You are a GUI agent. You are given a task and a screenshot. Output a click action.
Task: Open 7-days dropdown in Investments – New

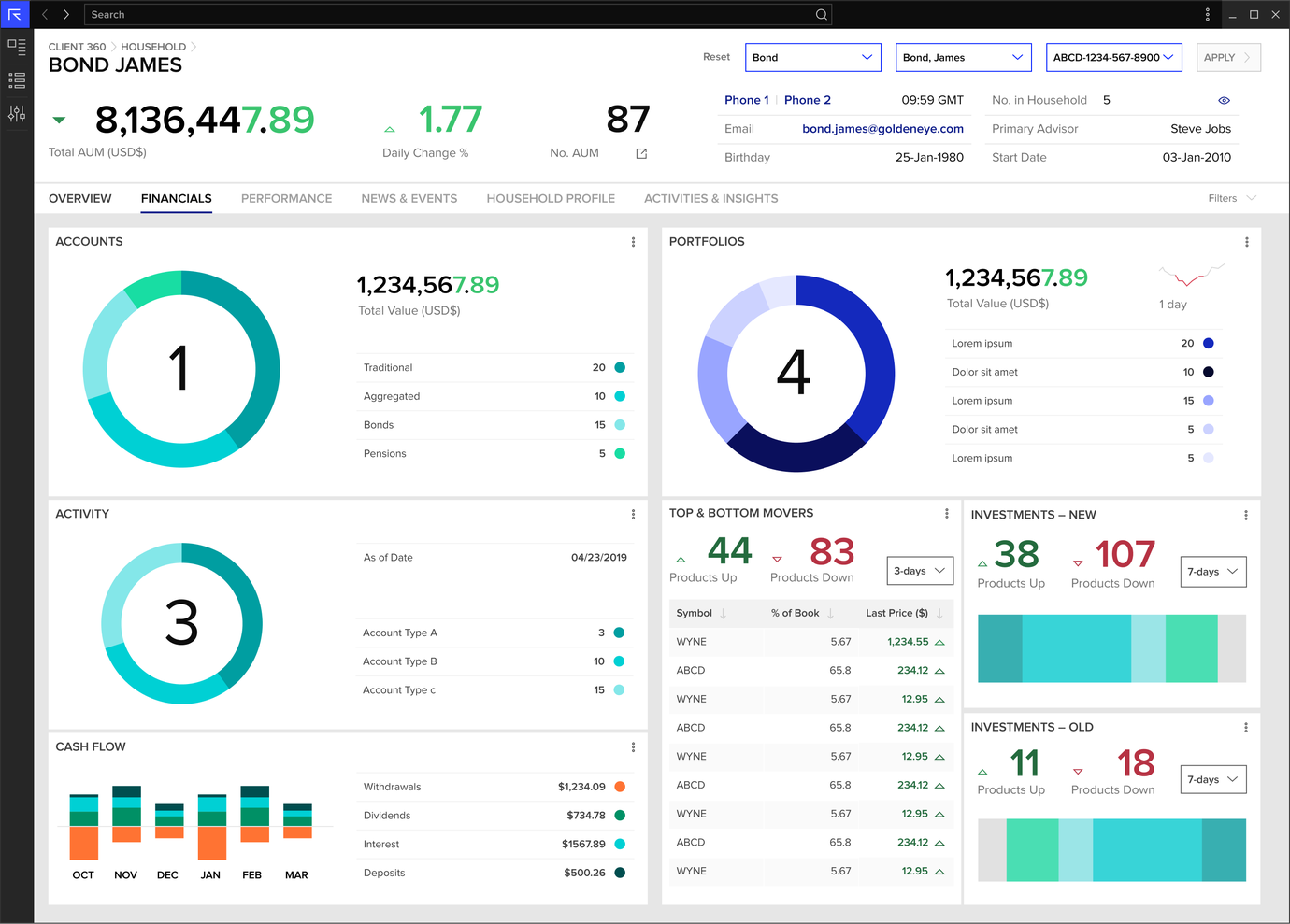tap(1213, 572)
